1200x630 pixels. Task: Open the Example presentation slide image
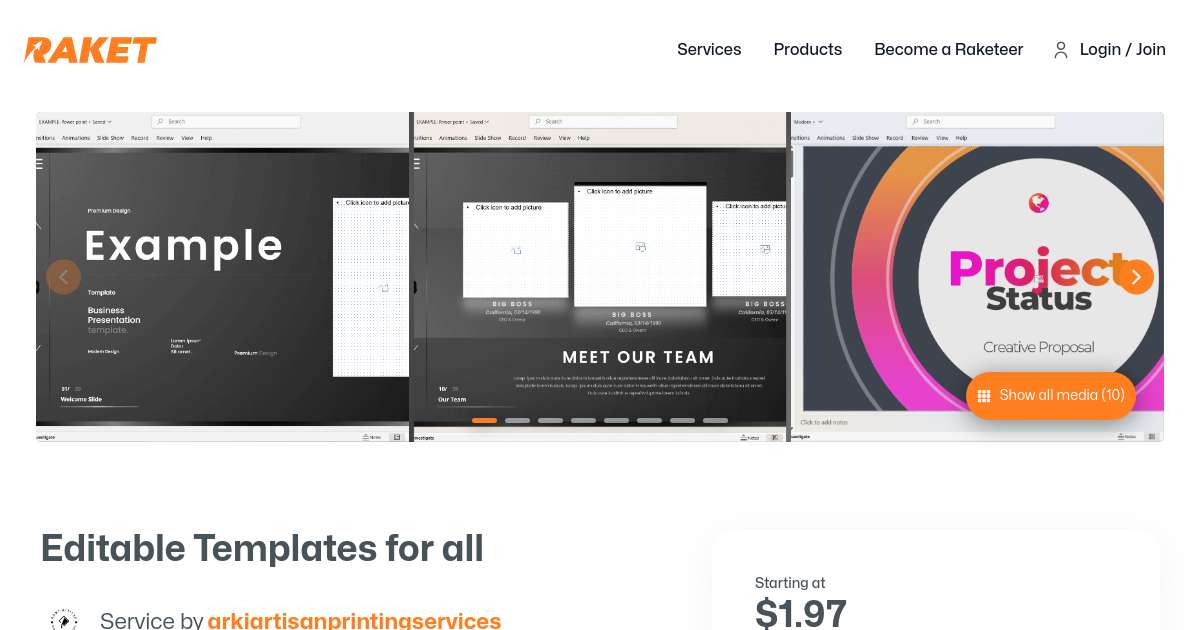click(222, 277)
